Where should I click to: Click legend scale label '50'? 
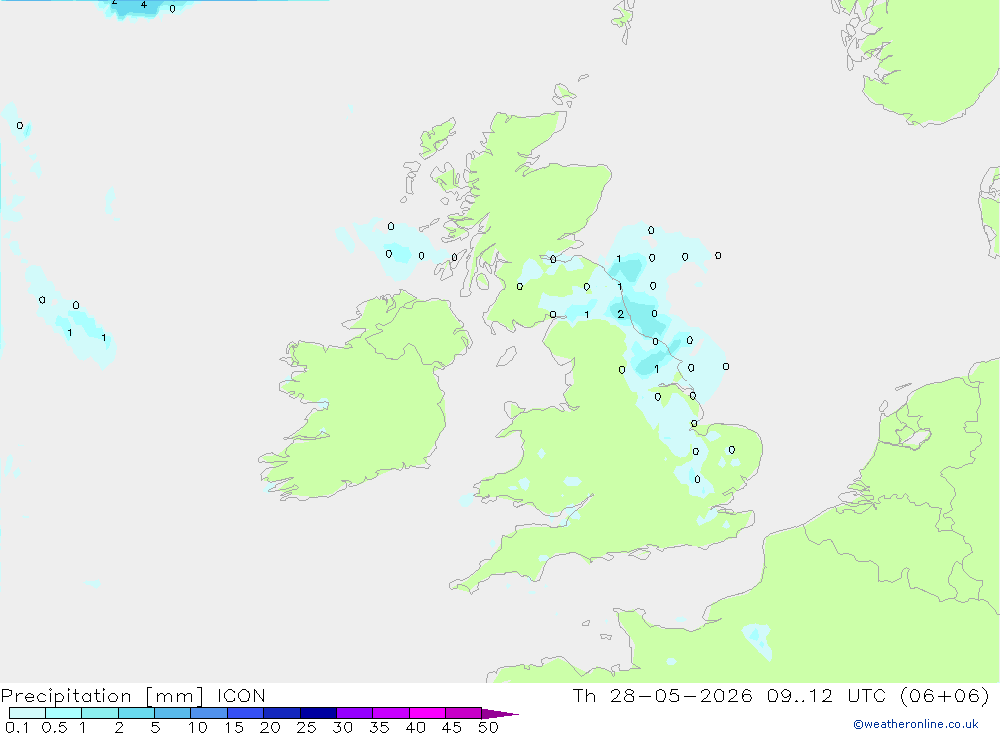tap(488, 727)
